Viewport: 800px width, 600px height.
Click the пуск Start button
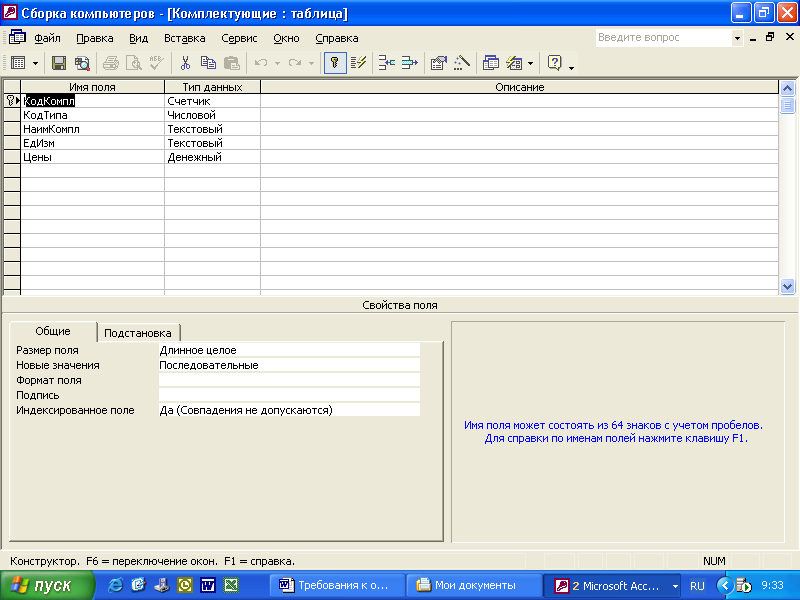[x=47, y=585]
